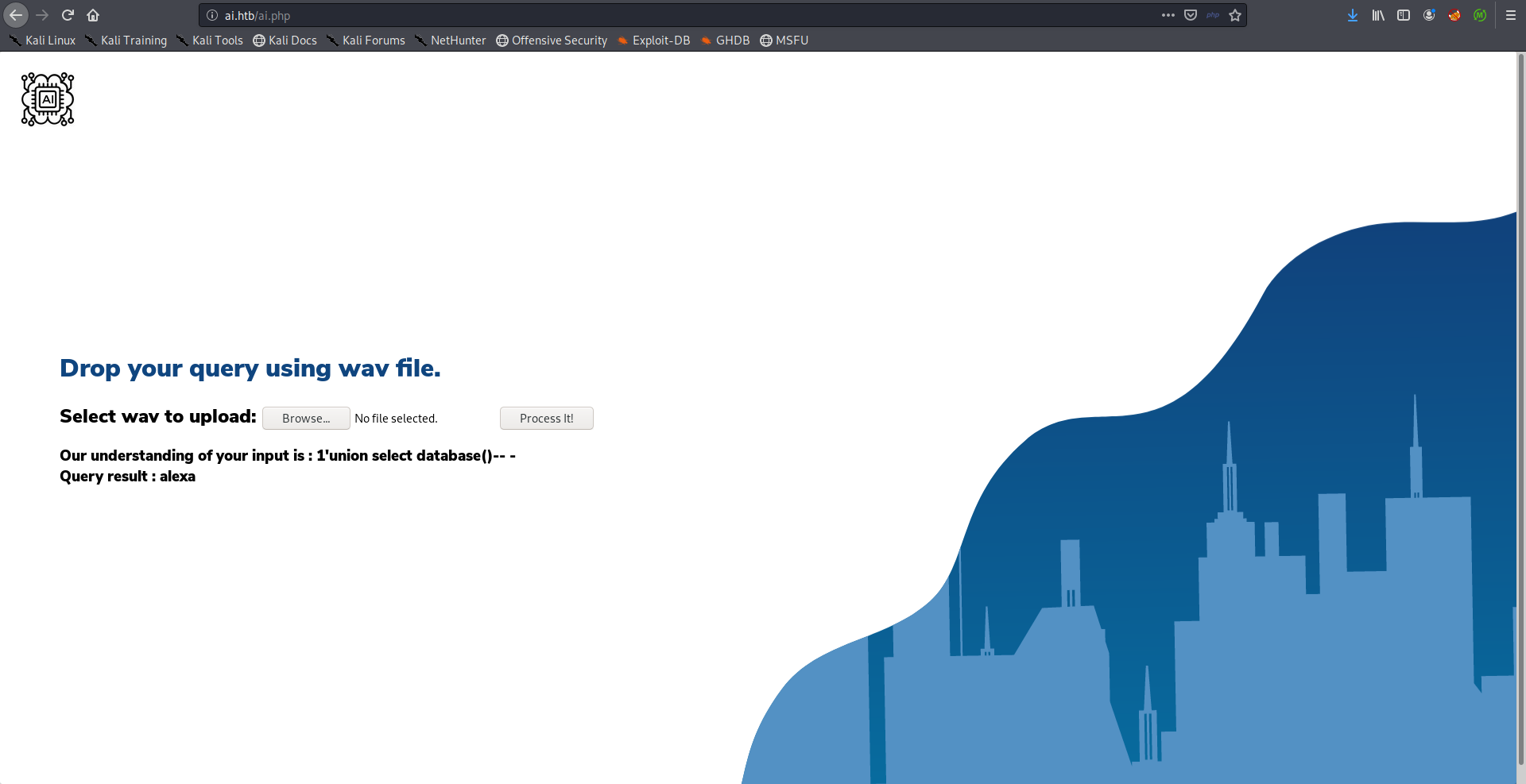This screenshot has height=784, width=1526.
Task: Open the page actions three-dot menu
Action: (1168, 15)
